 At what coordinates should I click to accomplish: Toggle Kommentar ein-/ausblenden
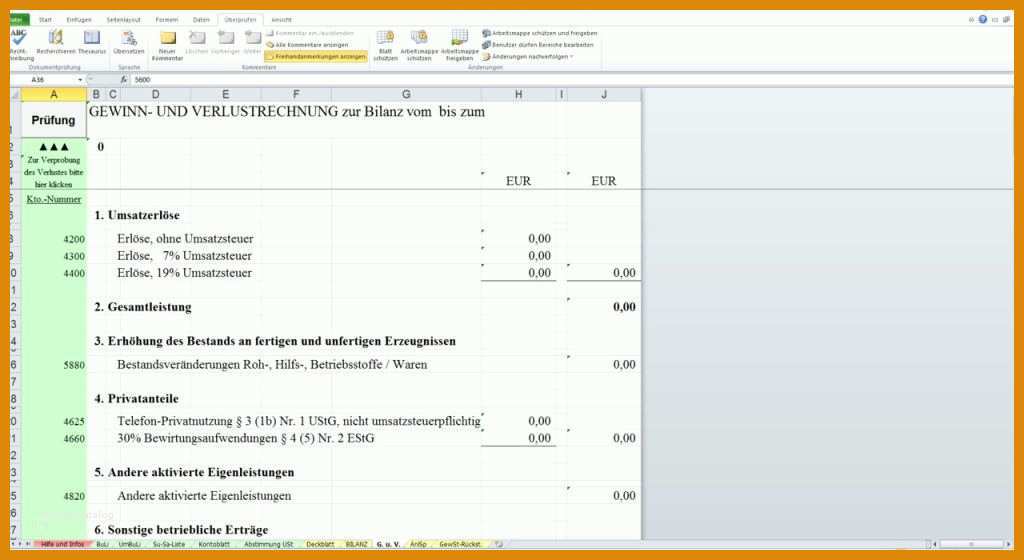[310, 33]
